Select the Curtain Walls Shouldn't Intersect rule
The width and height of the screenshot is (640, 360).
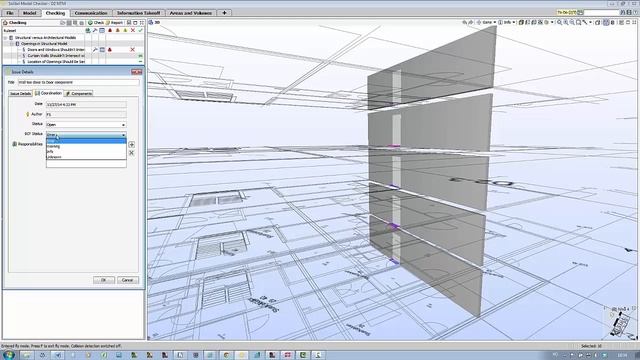pyautogui.click(x=56, y=56)
